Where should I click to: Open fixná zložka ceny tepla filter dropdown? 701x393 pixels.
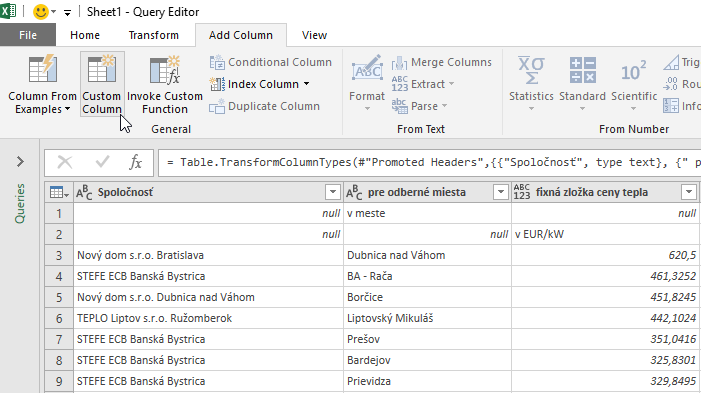(689, 192)
